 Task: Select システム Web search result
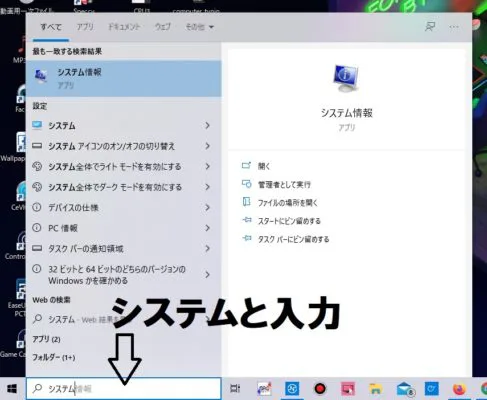123,319
